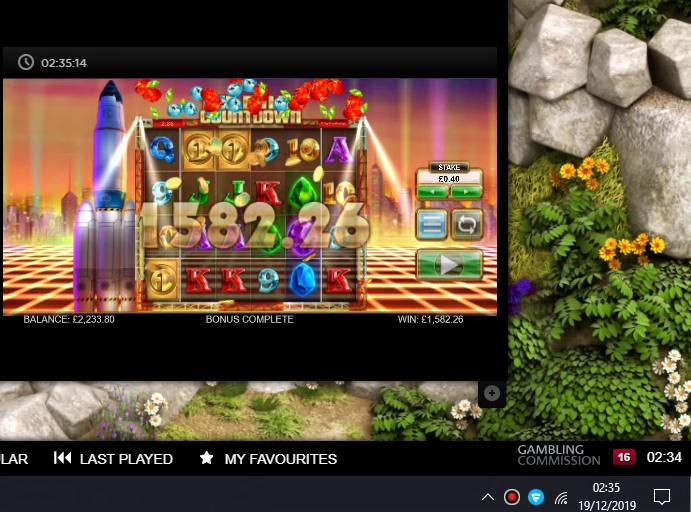
Task: Click the Bonus Complete status text
Action: (x=249, y=319)
